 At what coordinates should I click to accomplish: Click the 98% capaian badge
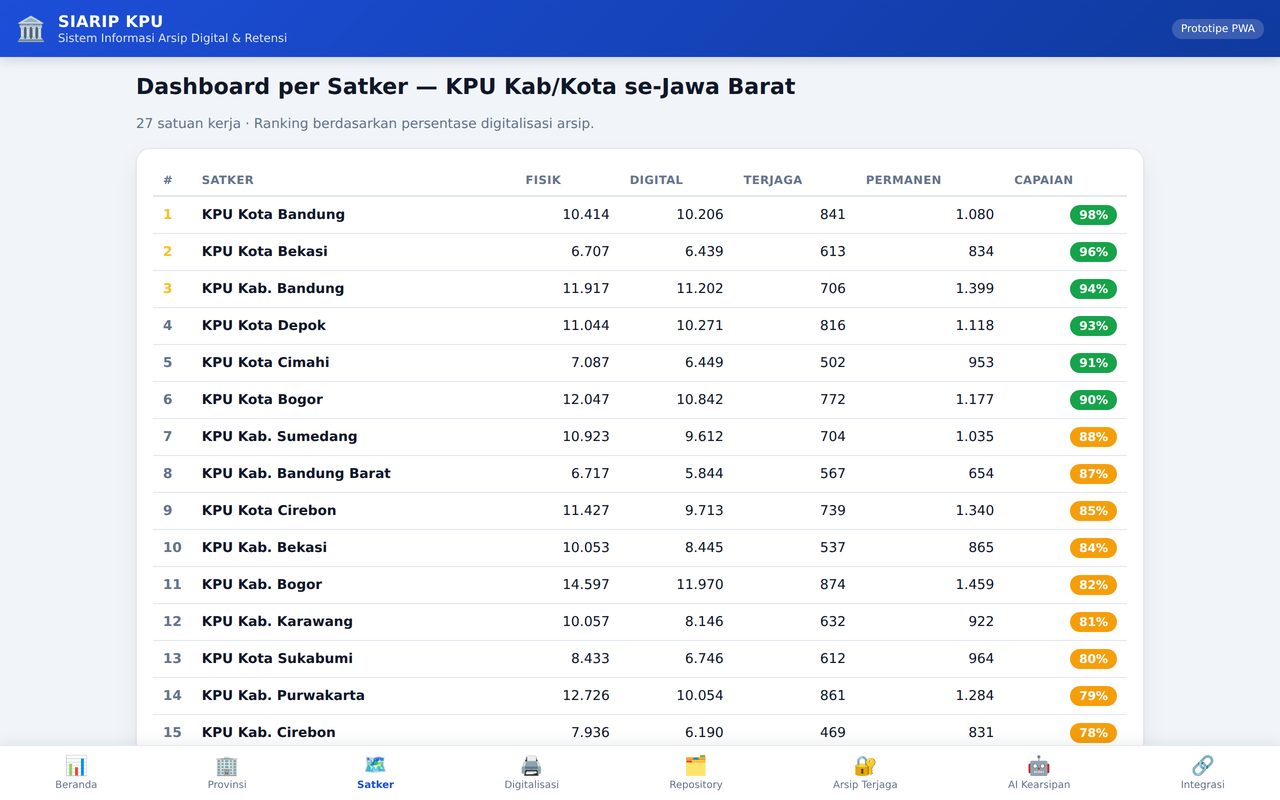1093,215
